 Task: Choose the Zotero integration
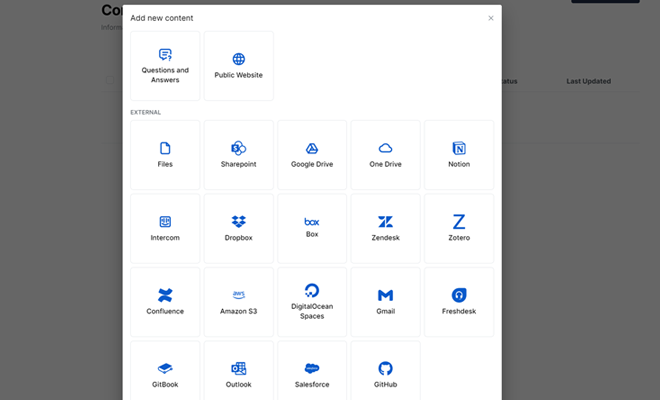459,229
